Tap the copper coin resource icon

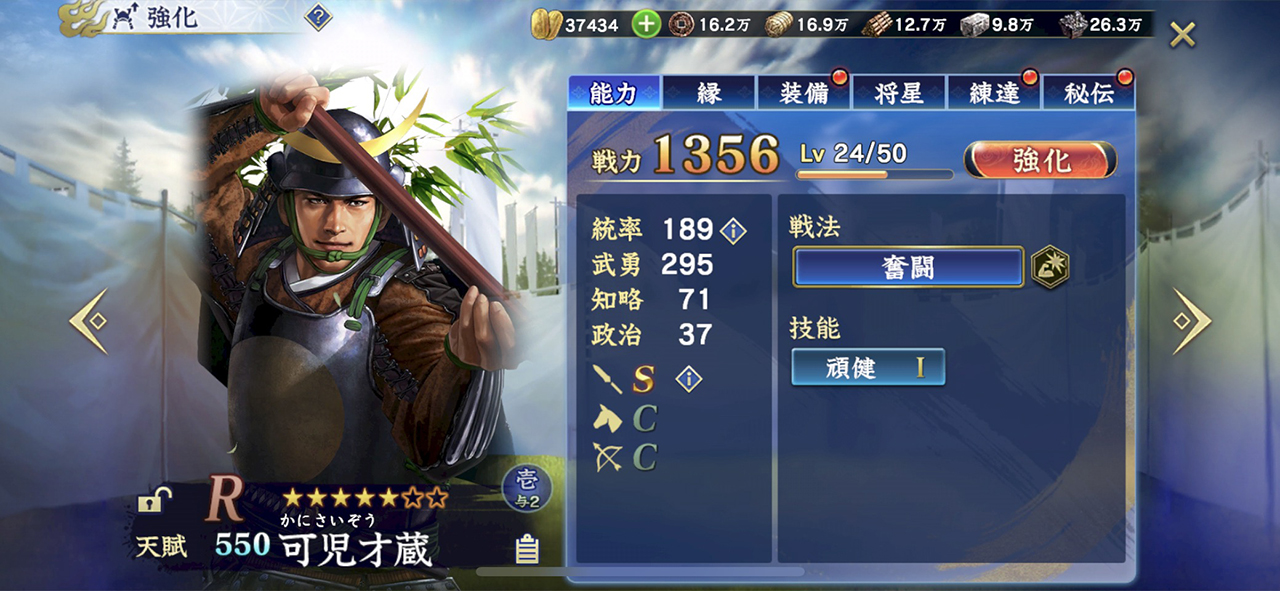[682, 24]
